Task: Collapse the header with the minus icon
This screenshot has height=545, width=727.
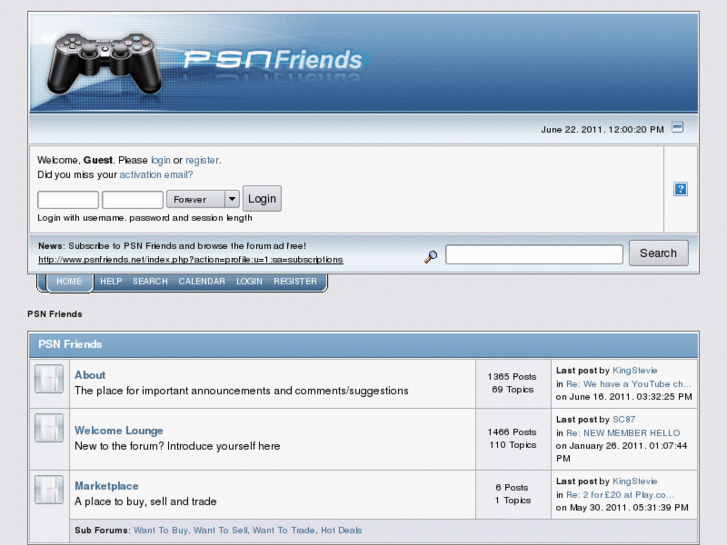Action: (677, 127)
